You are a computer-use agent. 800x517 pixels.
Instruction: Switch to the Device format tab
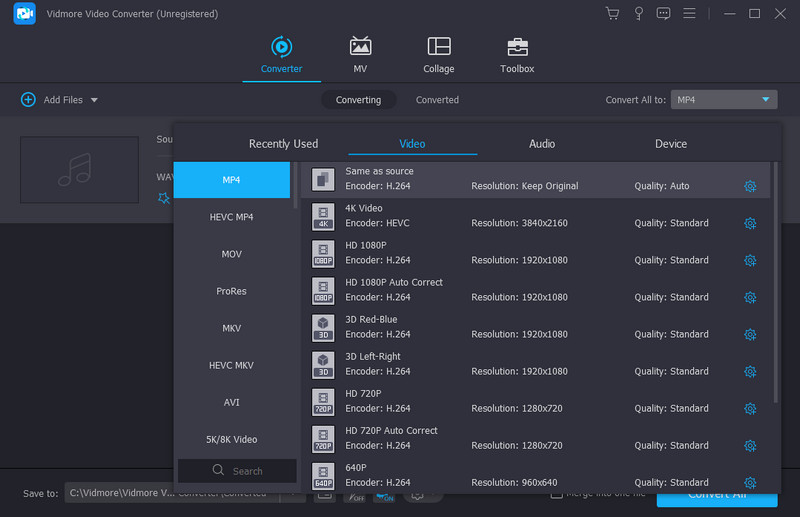click(670, 144)
